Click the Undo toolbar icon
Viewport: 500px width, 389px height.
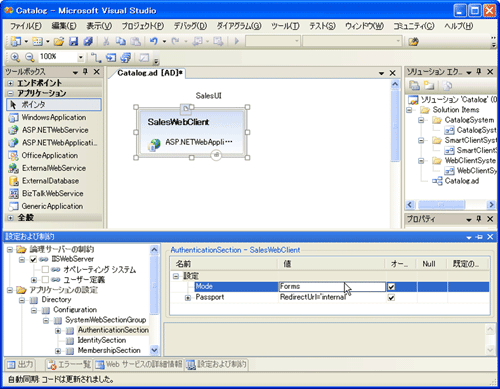coord(154,41)
